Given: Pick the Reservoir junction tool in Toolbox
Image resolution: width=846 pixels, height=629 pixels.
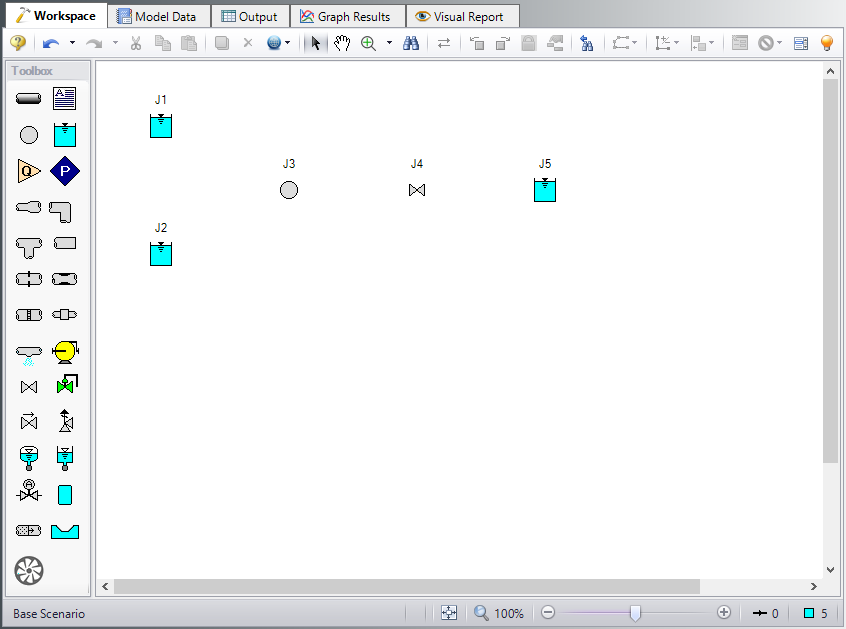Looking at the screenshot, I should coord(65,134).
